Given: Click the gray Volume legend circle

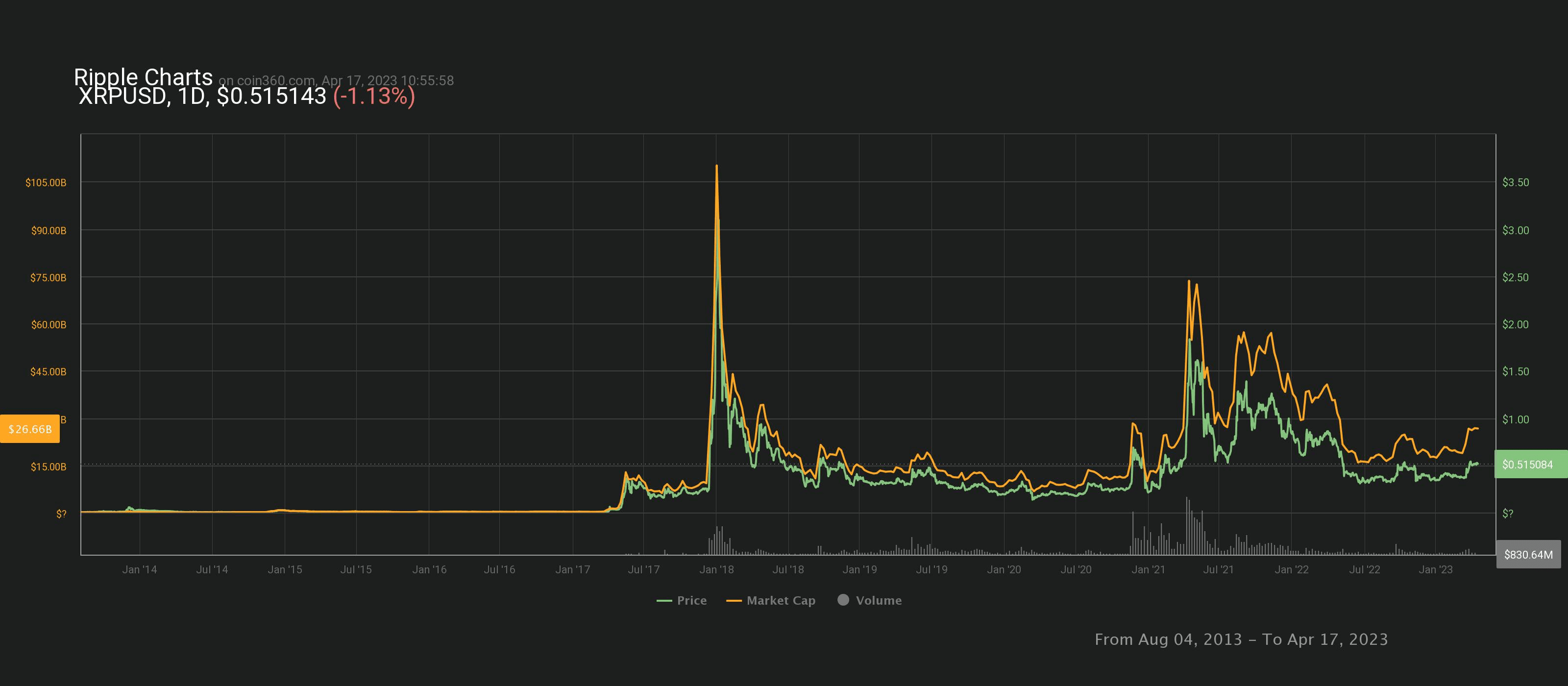Looking at the screenshot, I should pyautogui.click(x=843, y=600).
